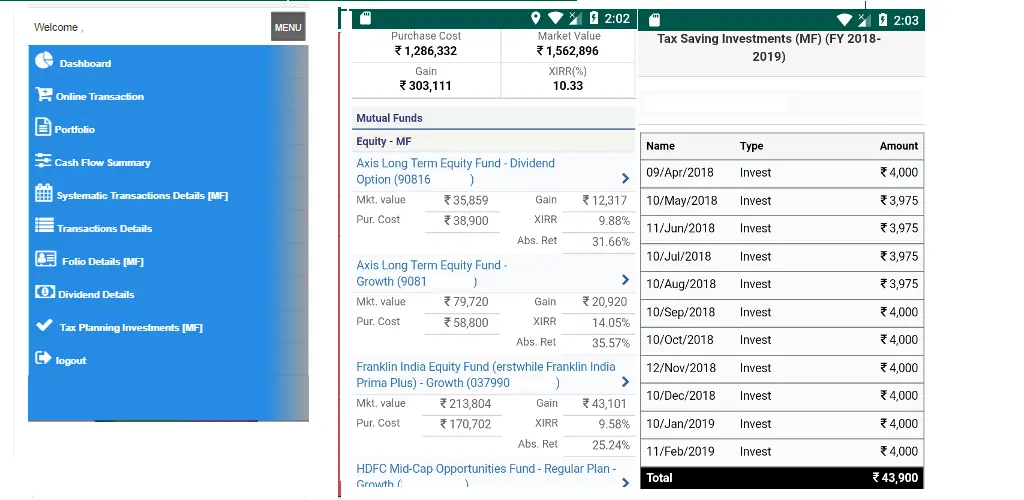The image size is (1024, 500).
Task: Click Gain ₹20,920 in Axis Growth
Action: [605, 302]
